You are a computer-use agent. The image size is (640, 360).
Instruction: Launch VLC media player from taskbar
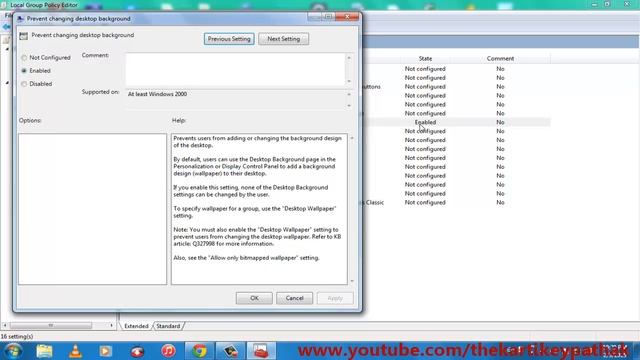(75, 351)
